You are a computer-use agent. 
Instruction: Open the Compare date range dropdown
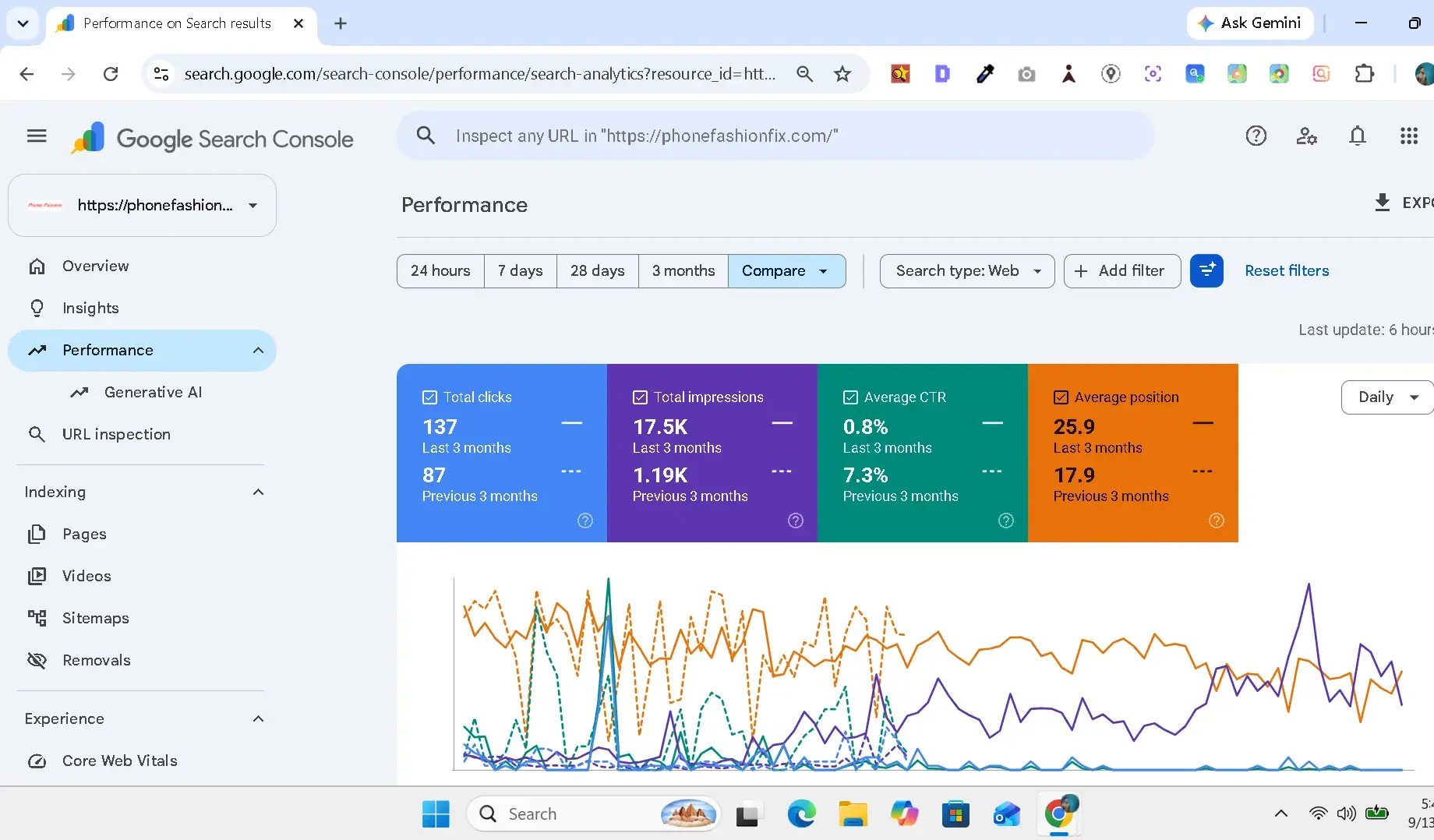coord(786,271)
